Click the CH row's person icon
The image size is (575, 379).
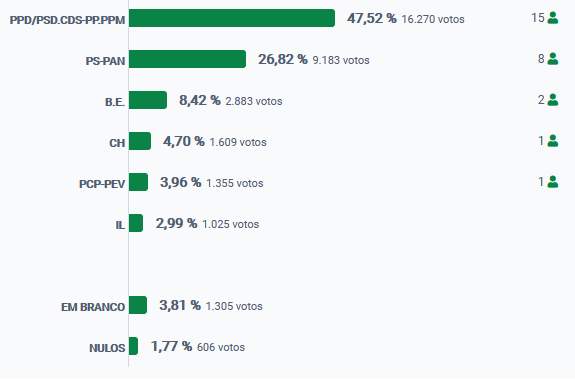tap(553, 141)
